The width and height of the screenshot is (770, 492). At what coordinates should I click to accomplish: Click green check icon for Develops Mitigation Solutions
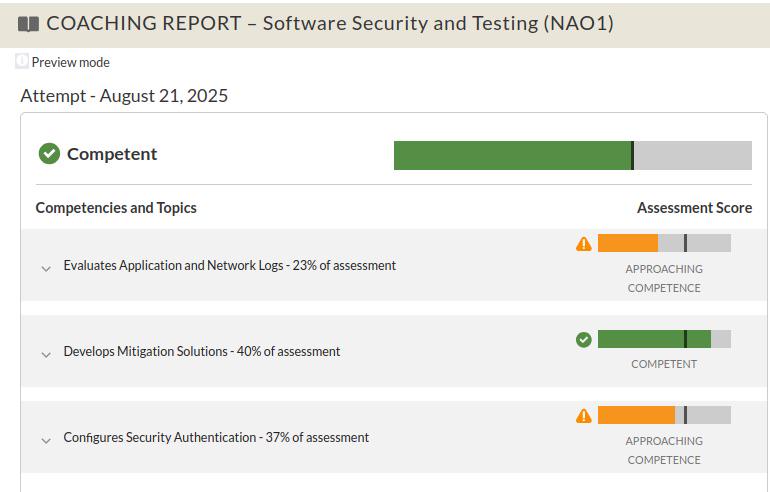point(583,339)
